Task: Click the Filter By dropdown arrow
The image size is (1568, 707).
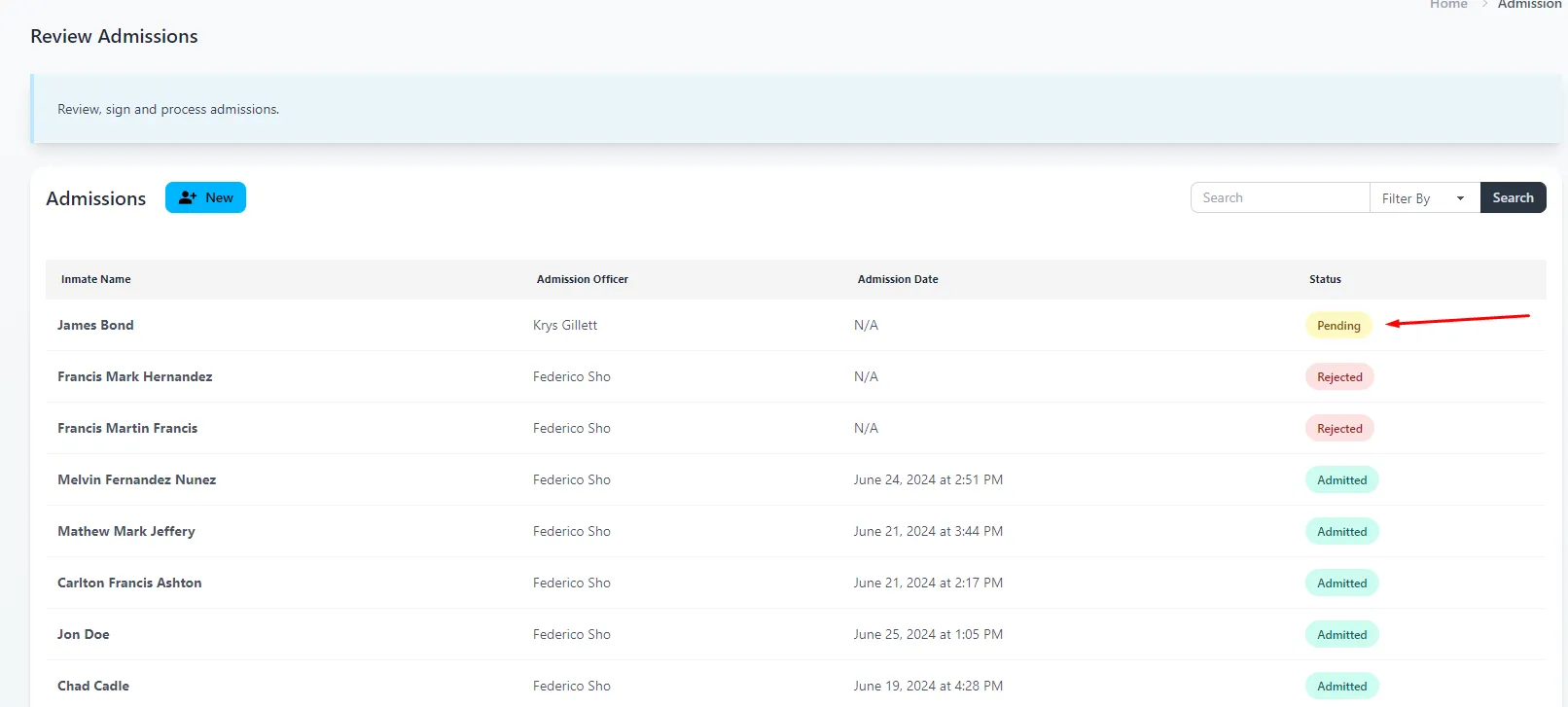Action: (1460, 198)
